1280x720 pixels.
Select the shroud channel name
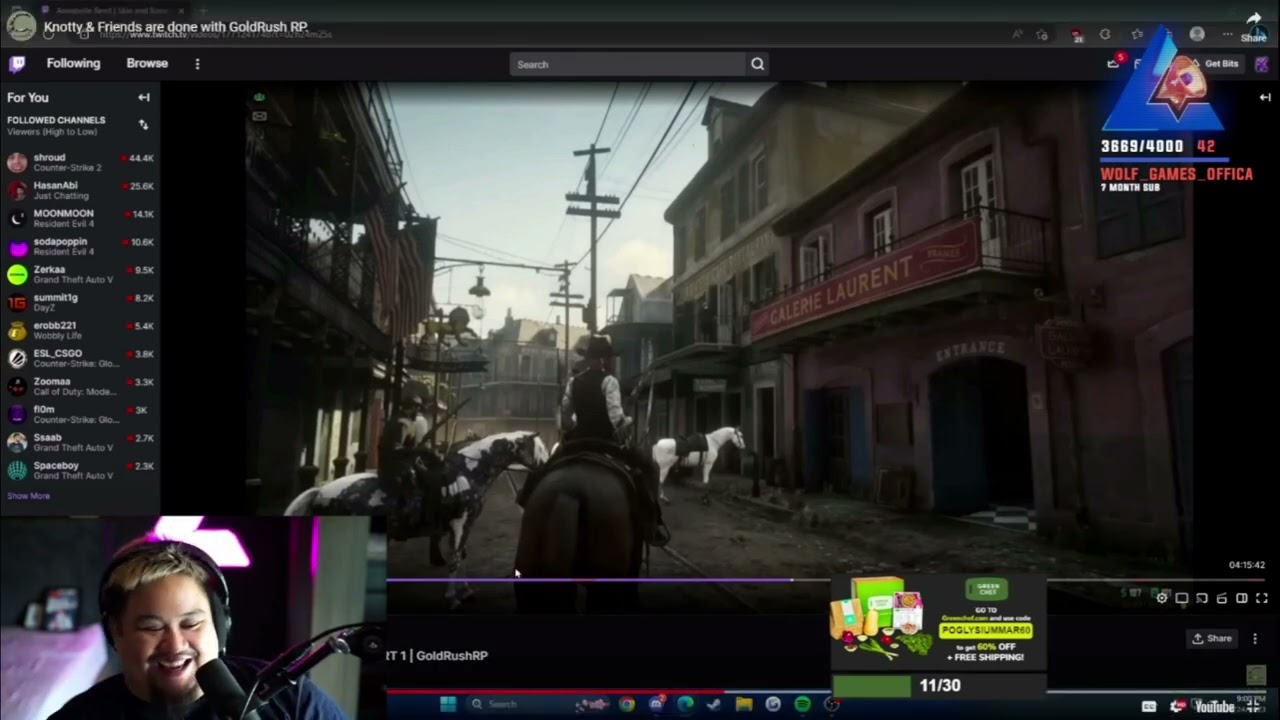click(x=49, y=157)
